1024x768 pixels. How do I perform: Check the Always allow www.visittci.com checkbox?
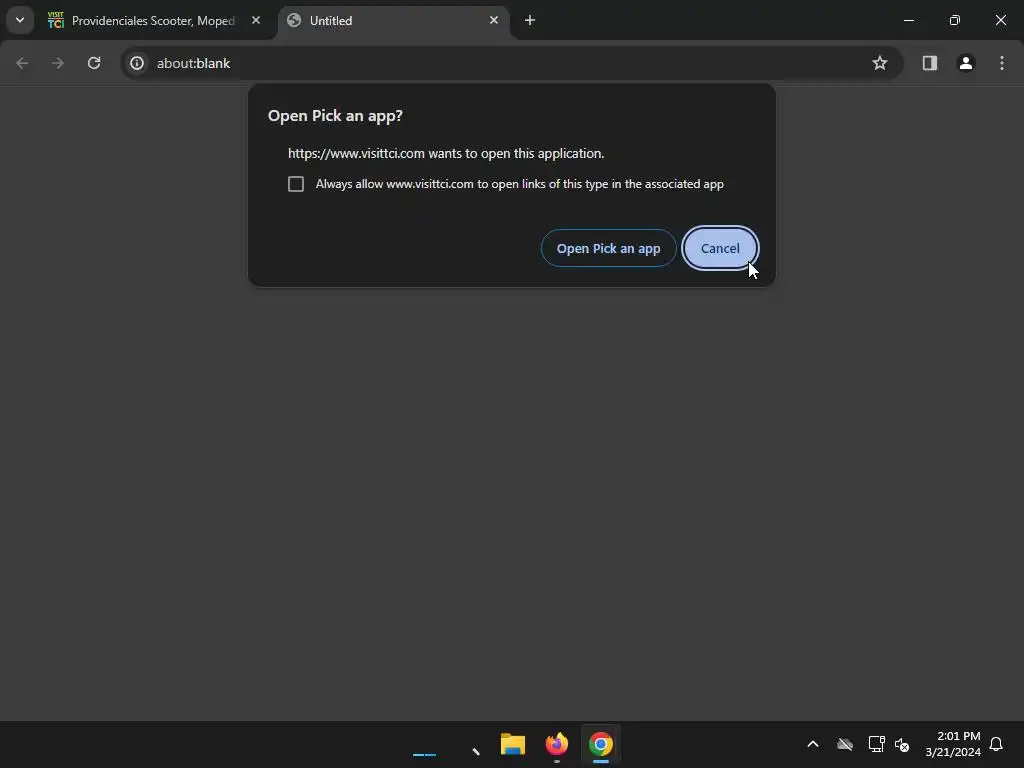point(296,184)
